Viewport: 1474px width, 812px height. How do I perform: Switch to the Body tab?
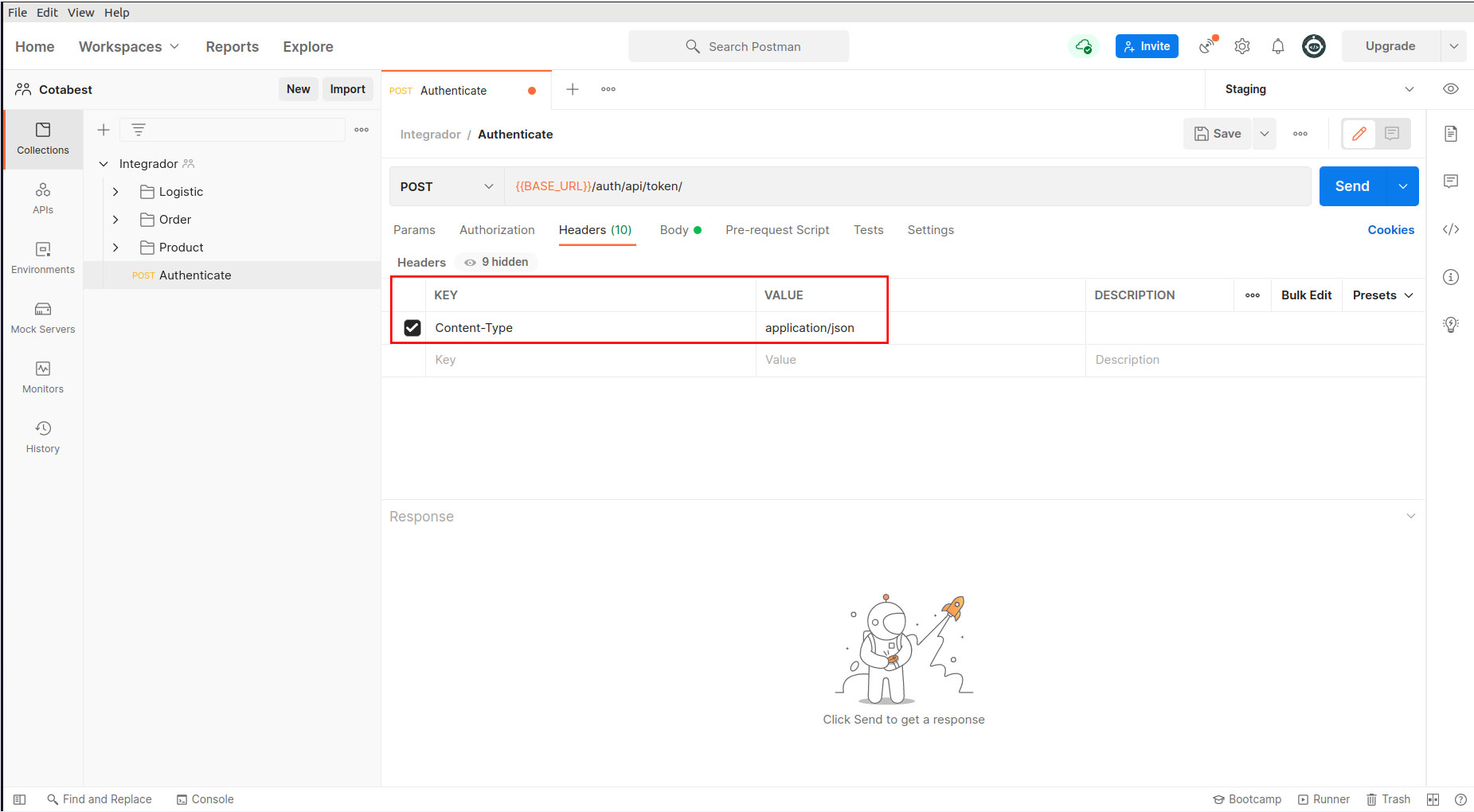(x=680, y=230)
